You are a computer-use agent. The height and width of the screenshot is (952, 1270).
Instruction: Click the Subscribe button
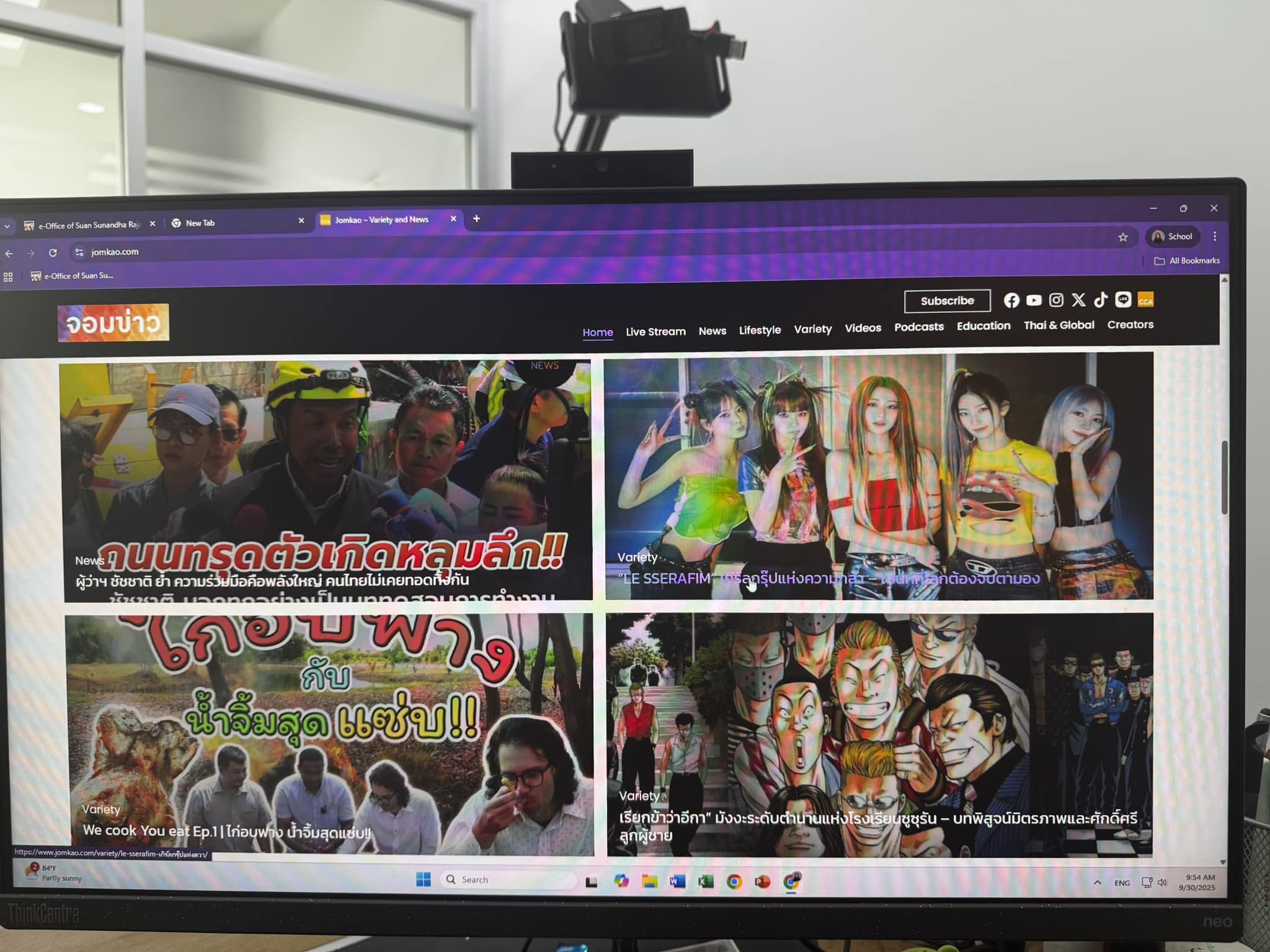pos(947,301)
